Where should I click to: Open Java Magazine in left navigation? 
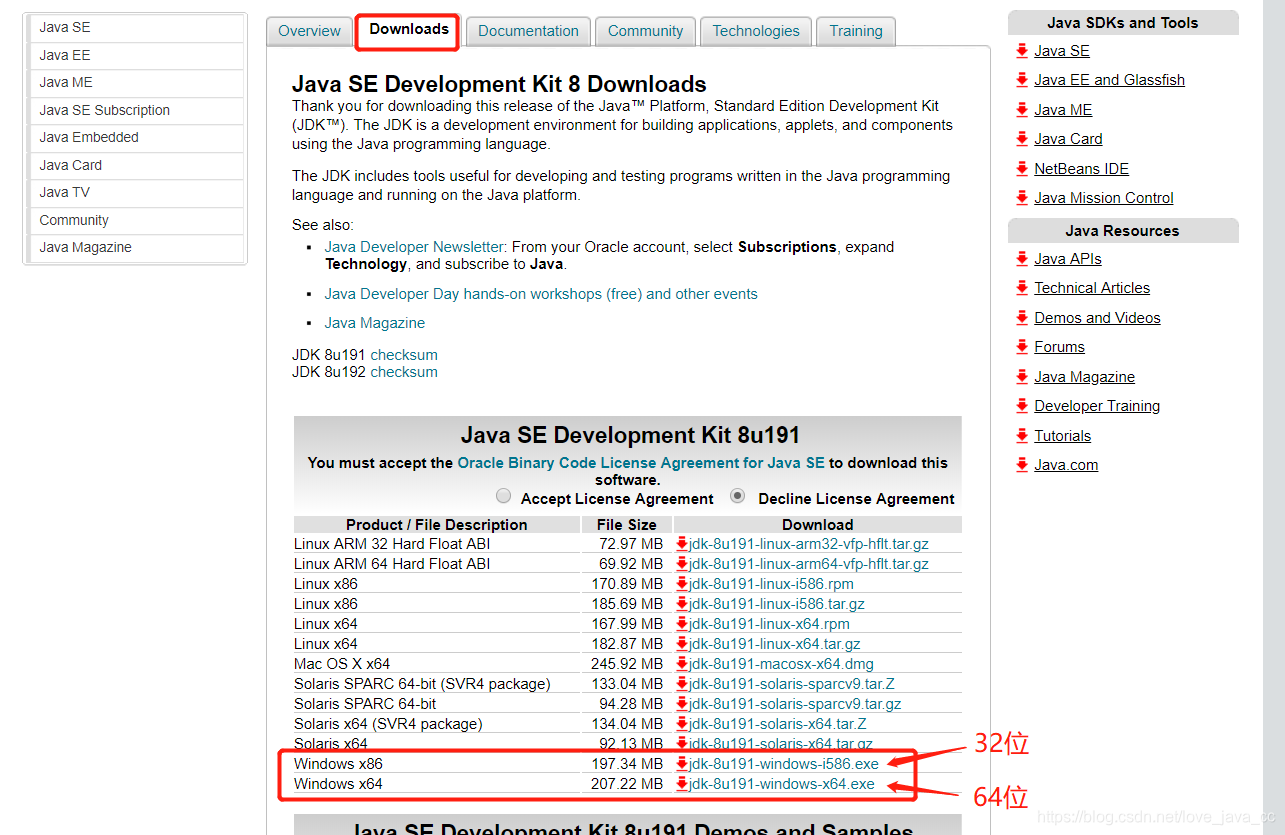click(136, 248)
